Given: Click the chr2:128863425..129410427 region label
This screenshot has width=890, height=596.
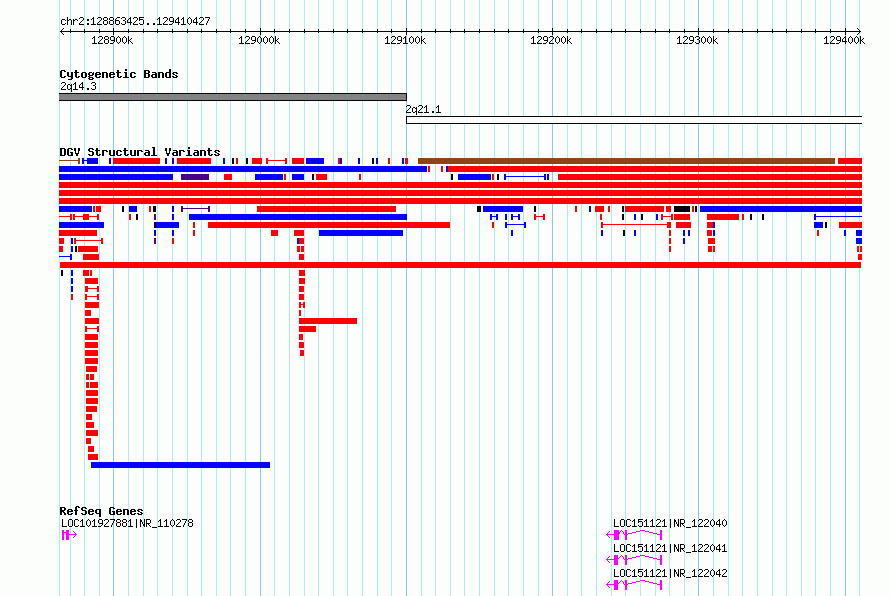Looking at the screenshot, I should click(x=135, y=22).
